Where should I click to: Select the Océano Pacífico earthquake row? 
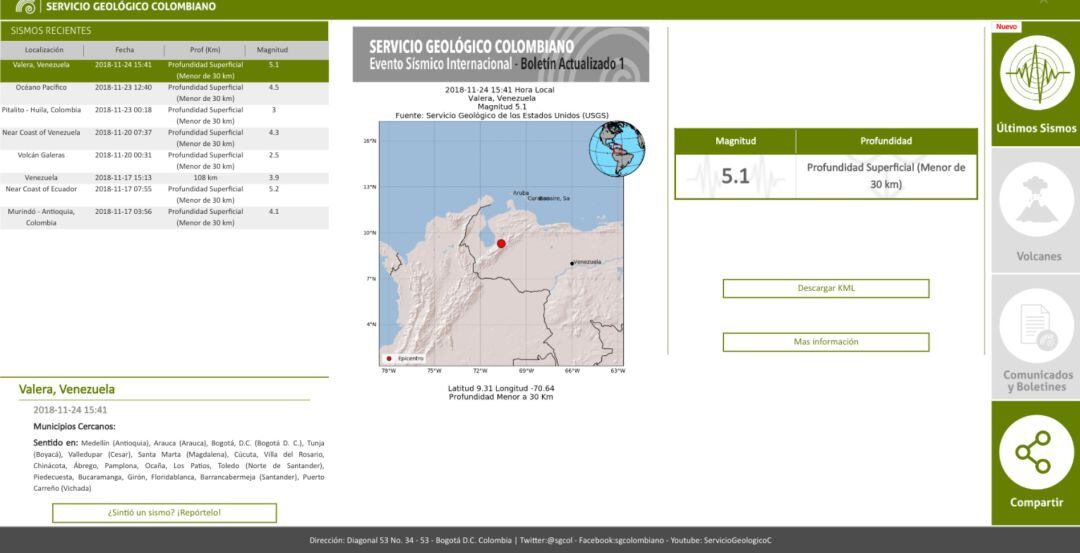point(163,93)
